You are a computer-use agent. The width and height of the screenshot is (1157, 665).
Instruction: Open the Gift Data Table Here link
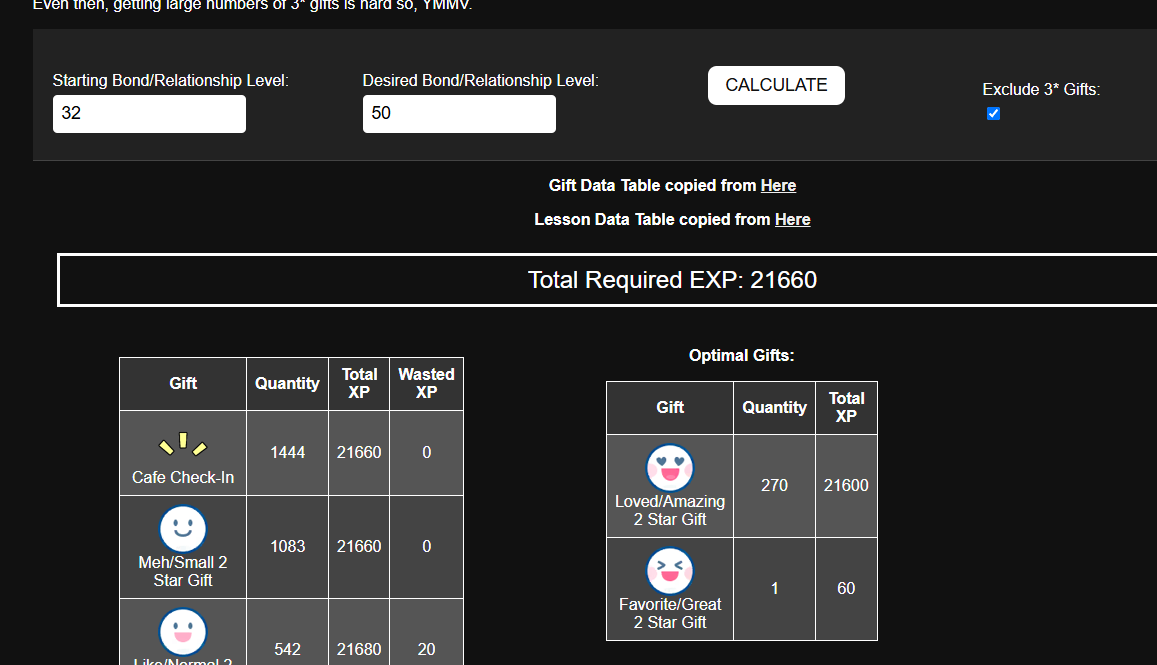coord(778,185)
